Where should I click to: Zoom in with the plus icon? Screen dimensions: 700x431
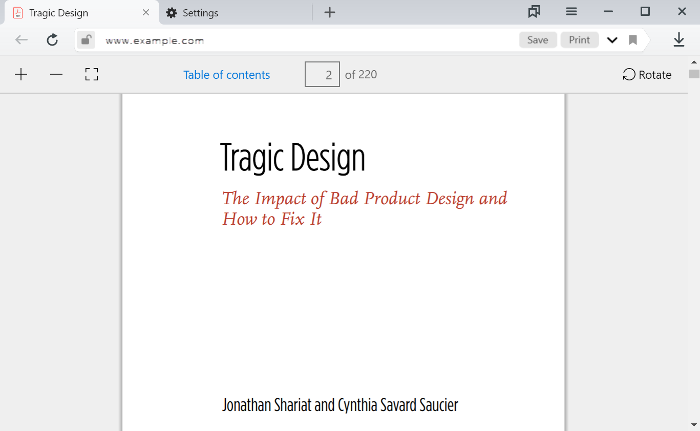(21, 74)
